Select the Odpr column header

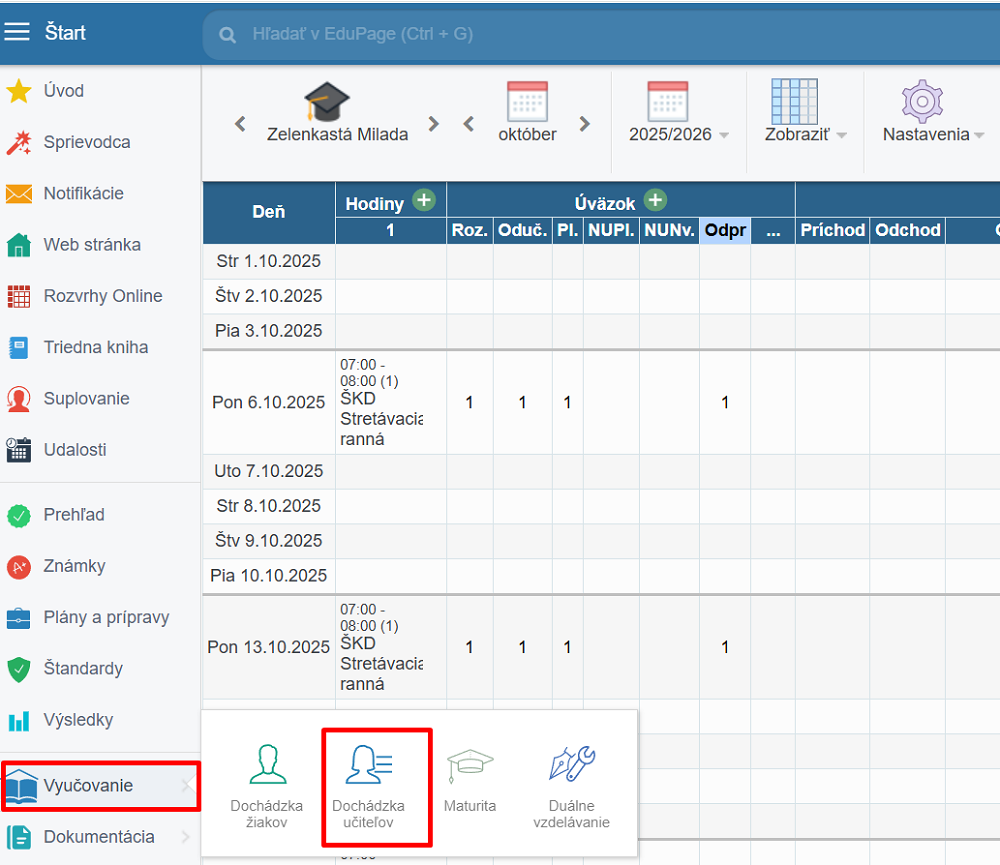coord(725,230)
